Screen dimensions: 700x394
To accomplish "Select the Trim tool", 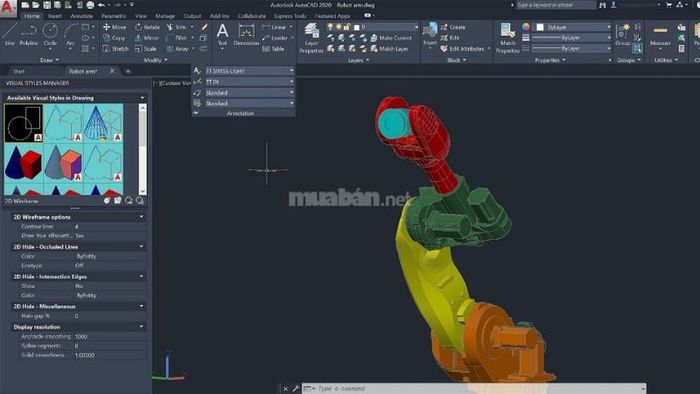I will (177, 27).
